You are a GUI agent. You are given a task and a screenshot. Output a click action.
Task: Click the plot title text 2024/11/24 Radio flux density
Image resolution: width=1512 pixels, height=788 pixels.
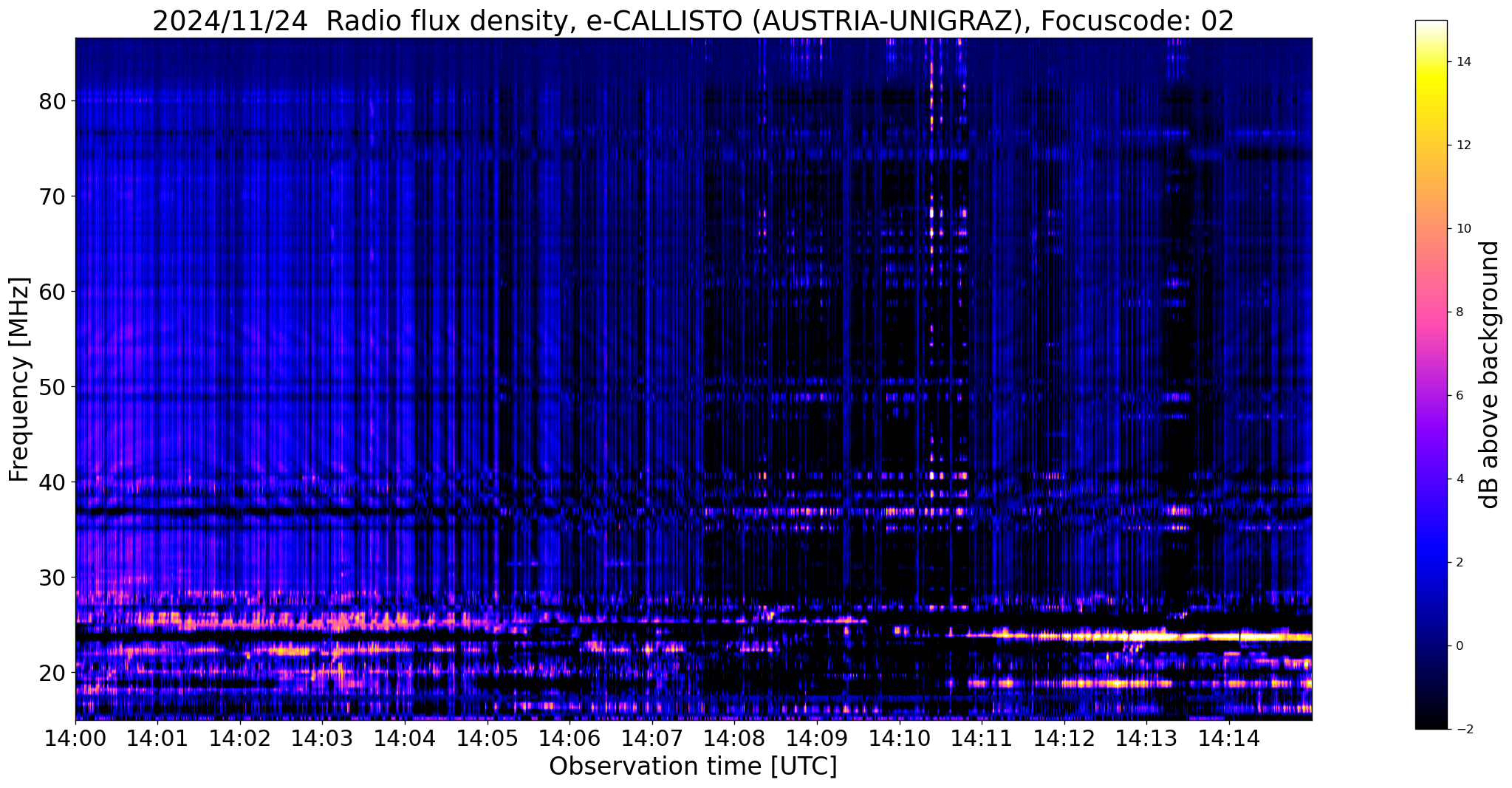(x=364, y=21)
